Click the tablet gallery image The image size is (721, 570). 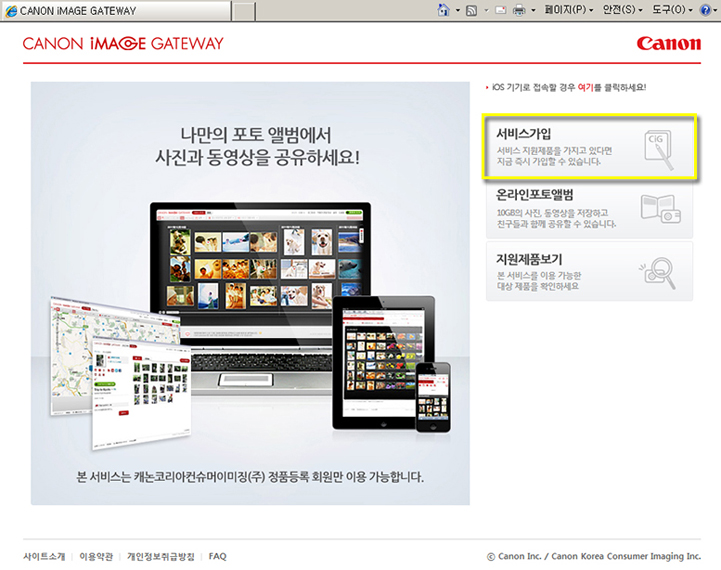[x=383, y=361]
